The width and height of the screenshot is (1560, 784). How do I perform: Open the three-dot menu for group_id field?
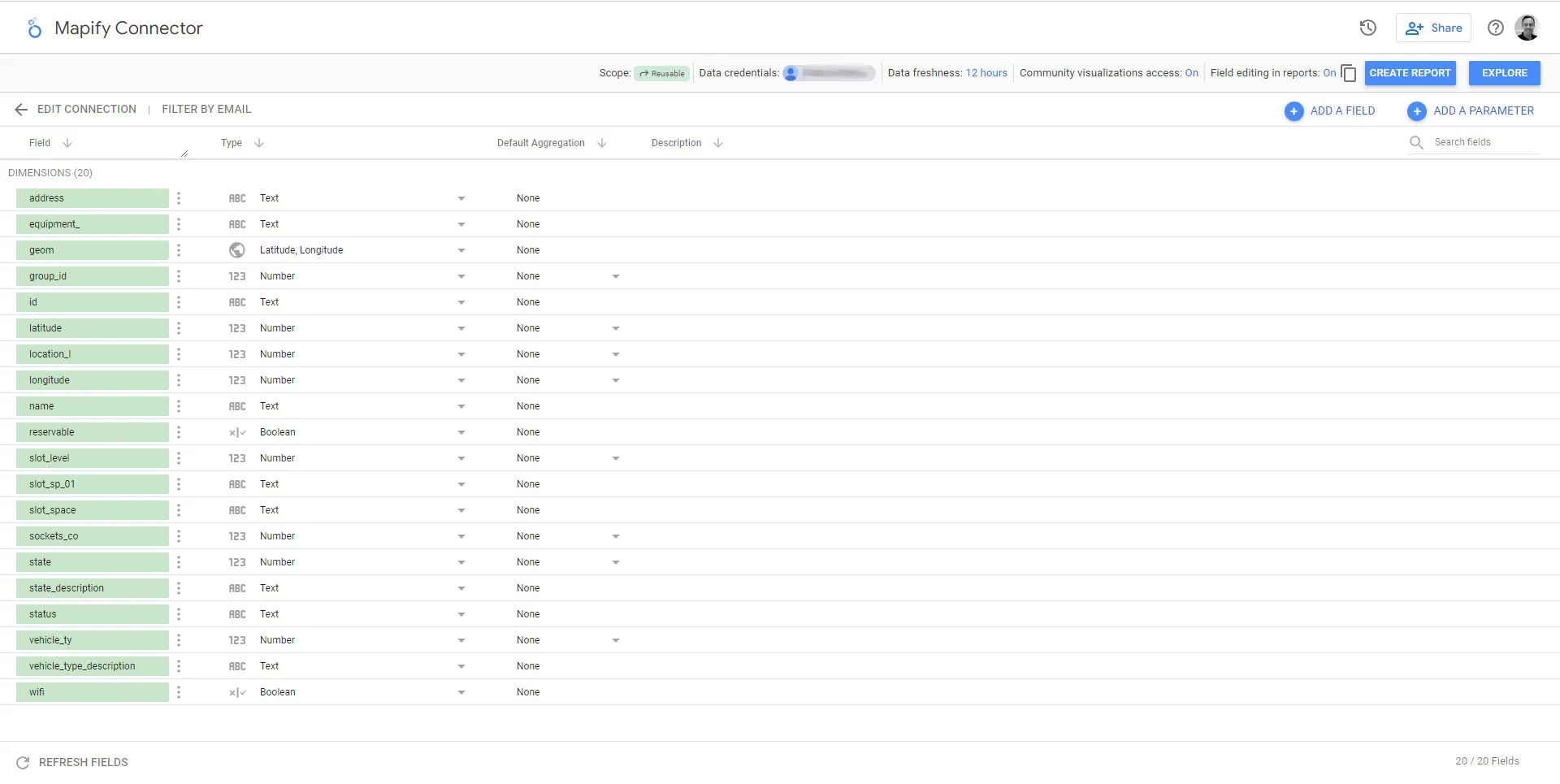click(x=179, y=276)
